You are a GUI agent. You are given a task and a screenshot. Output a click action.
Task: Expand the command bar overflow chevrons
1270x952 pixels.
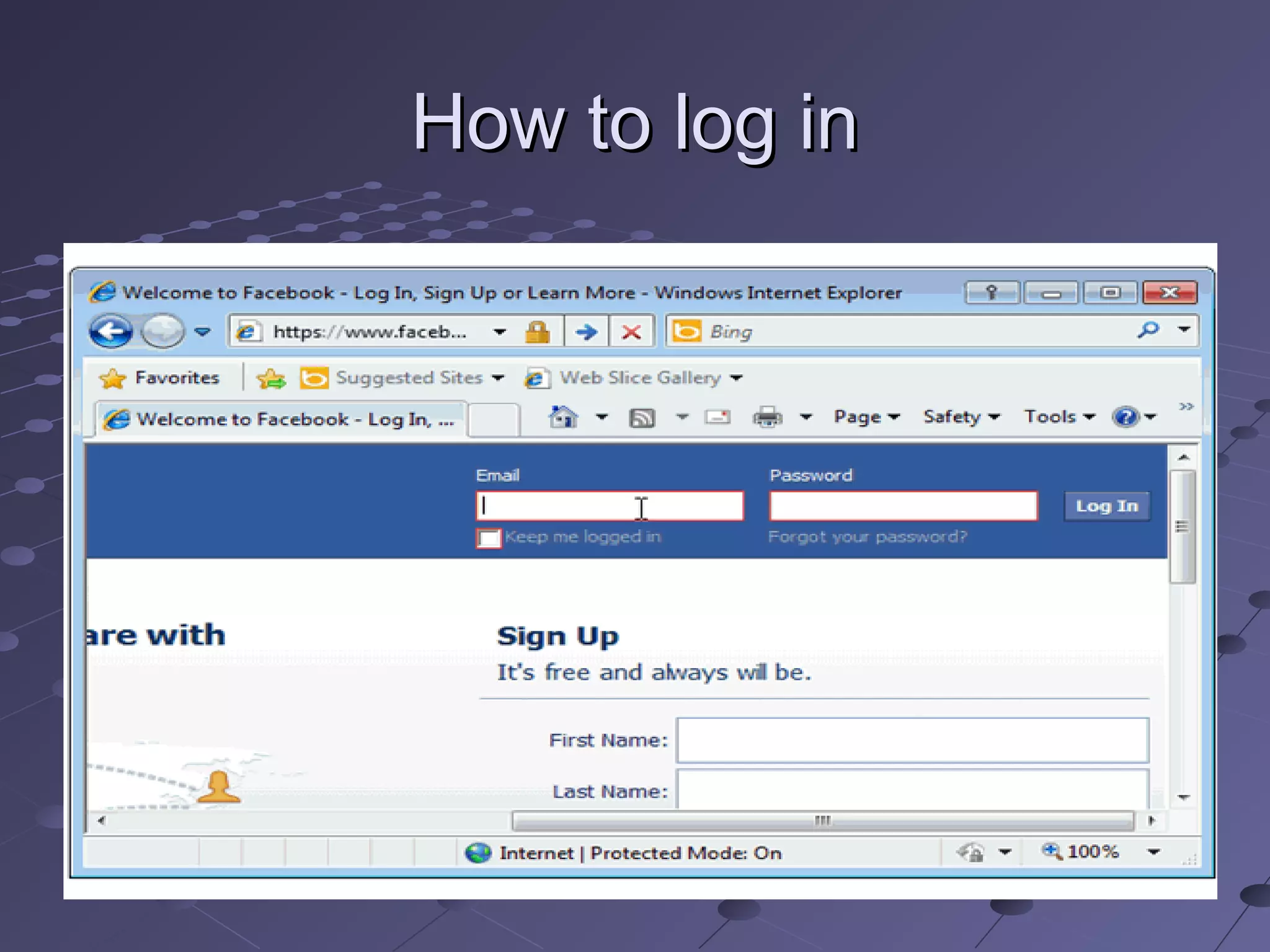coord(1186,407)
